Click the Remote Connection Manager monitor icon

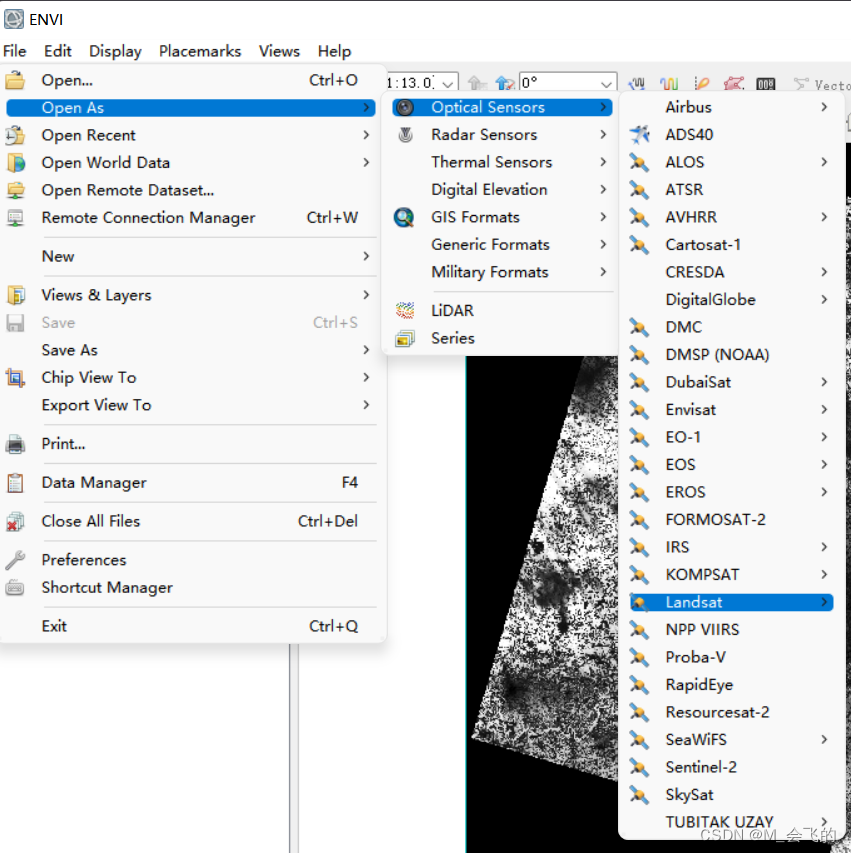(x=15, y=218)
